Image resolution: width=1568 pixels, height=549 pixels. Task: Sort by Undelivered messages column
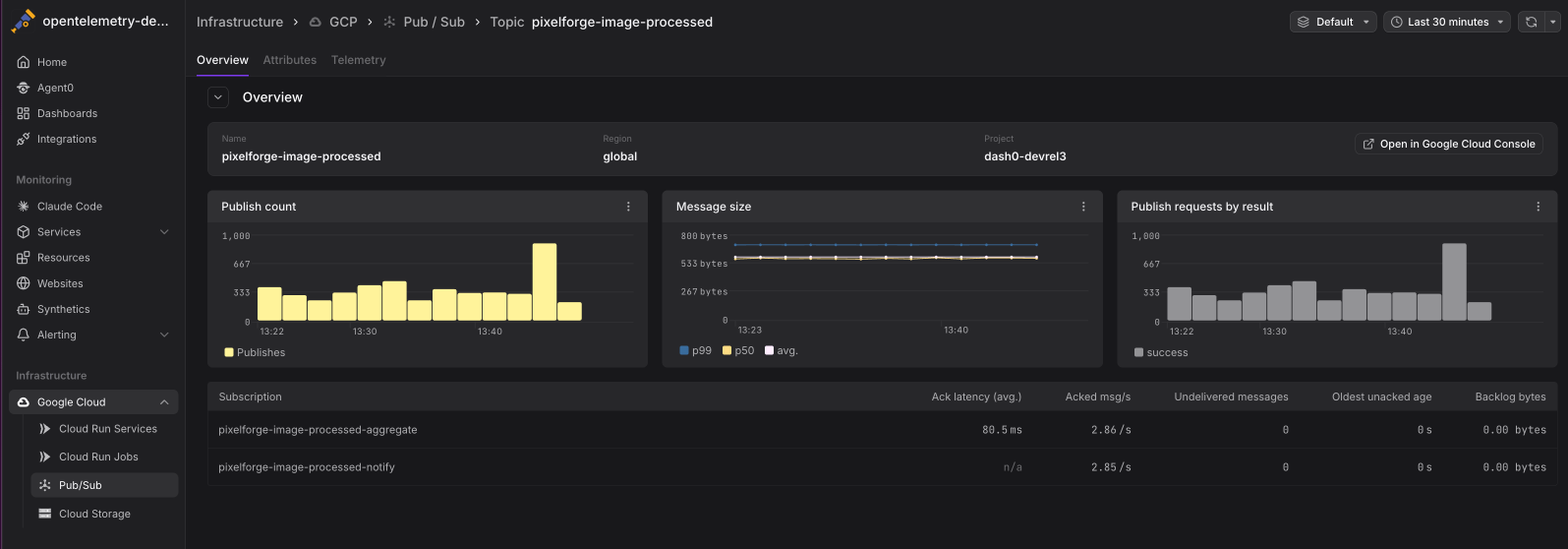tap(1231, 396)
